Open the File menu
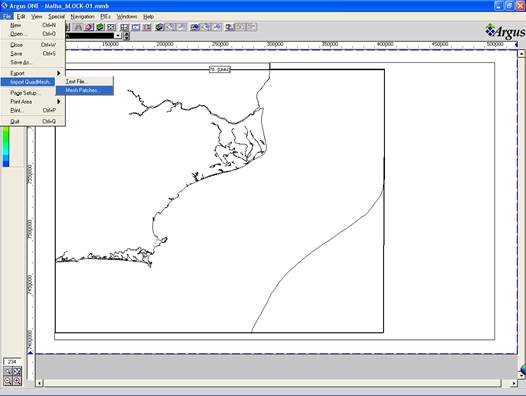The image size is (526, 396). tap(7, 16)
